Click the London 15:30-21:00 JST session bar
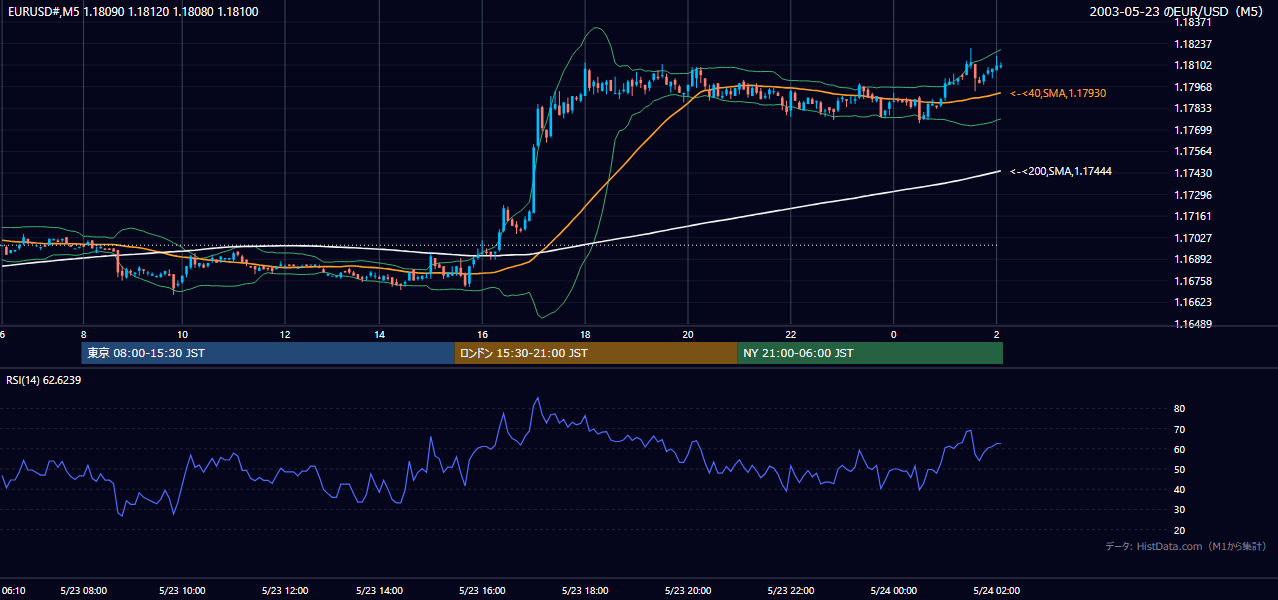Screen dimensions: 1278x600 click(x=596, y=353)
